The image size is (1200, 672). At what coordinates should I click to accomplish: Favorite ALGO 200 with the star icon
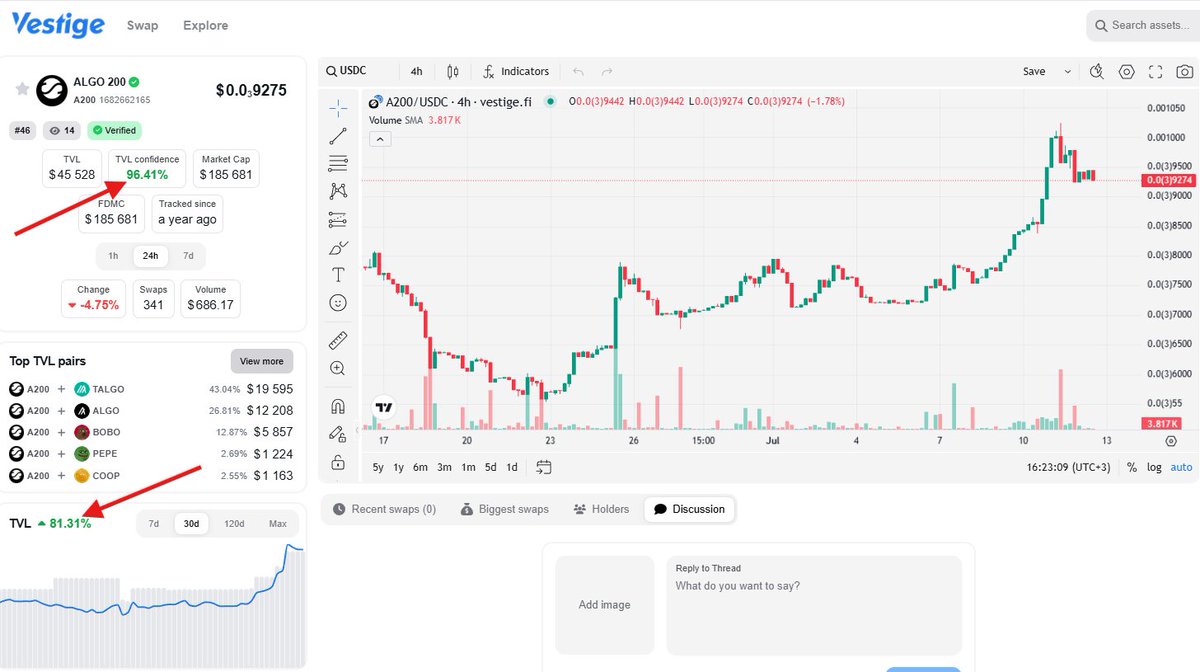click(x=21, y=89)
